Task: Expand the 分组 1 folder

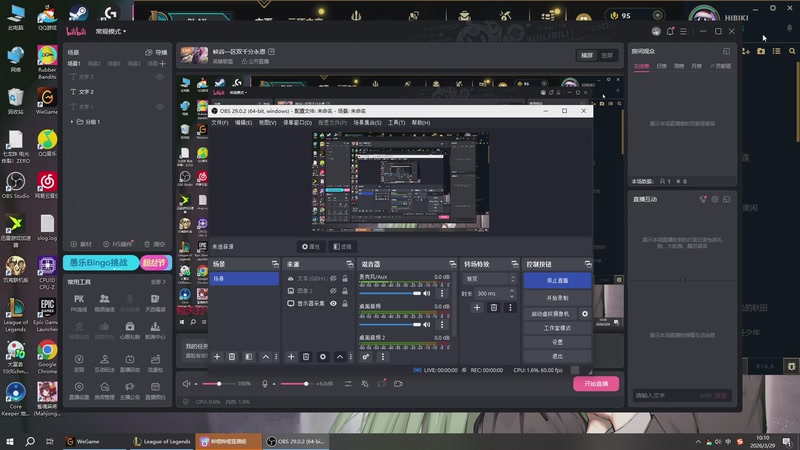Action: coord(72,122)
